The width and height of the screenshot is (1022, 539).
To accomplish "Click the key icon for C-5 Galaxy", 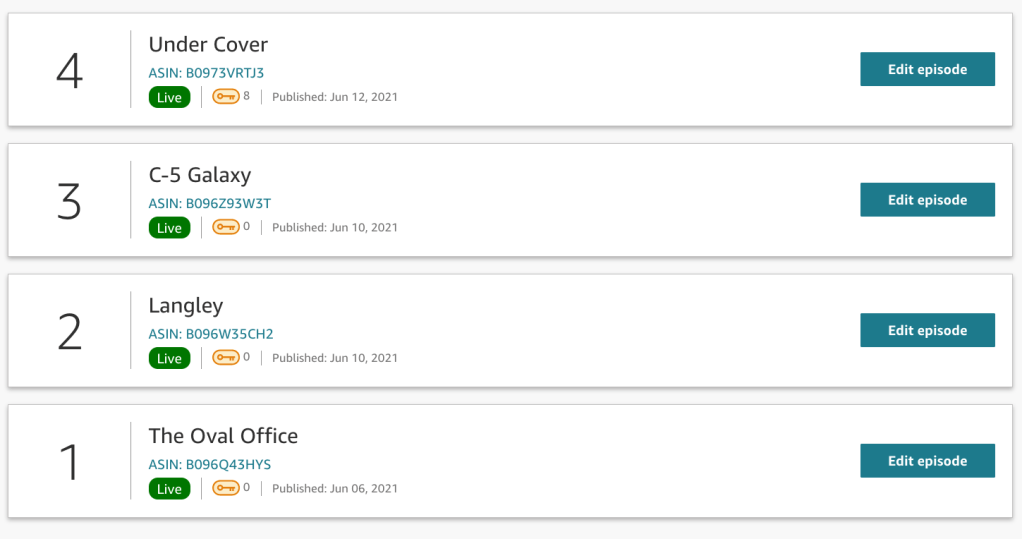I will coord(225,227).
